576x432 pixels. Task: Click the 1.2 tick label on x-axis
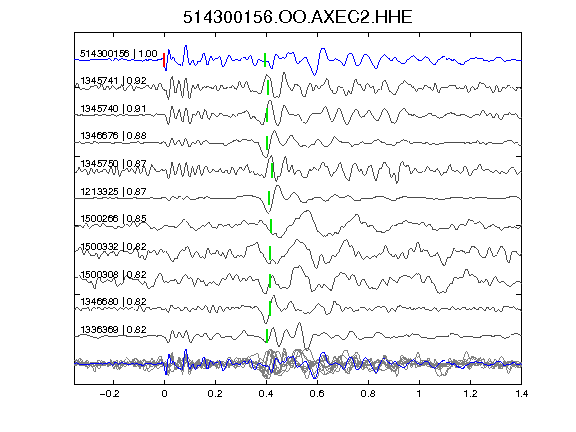point(470,394)
